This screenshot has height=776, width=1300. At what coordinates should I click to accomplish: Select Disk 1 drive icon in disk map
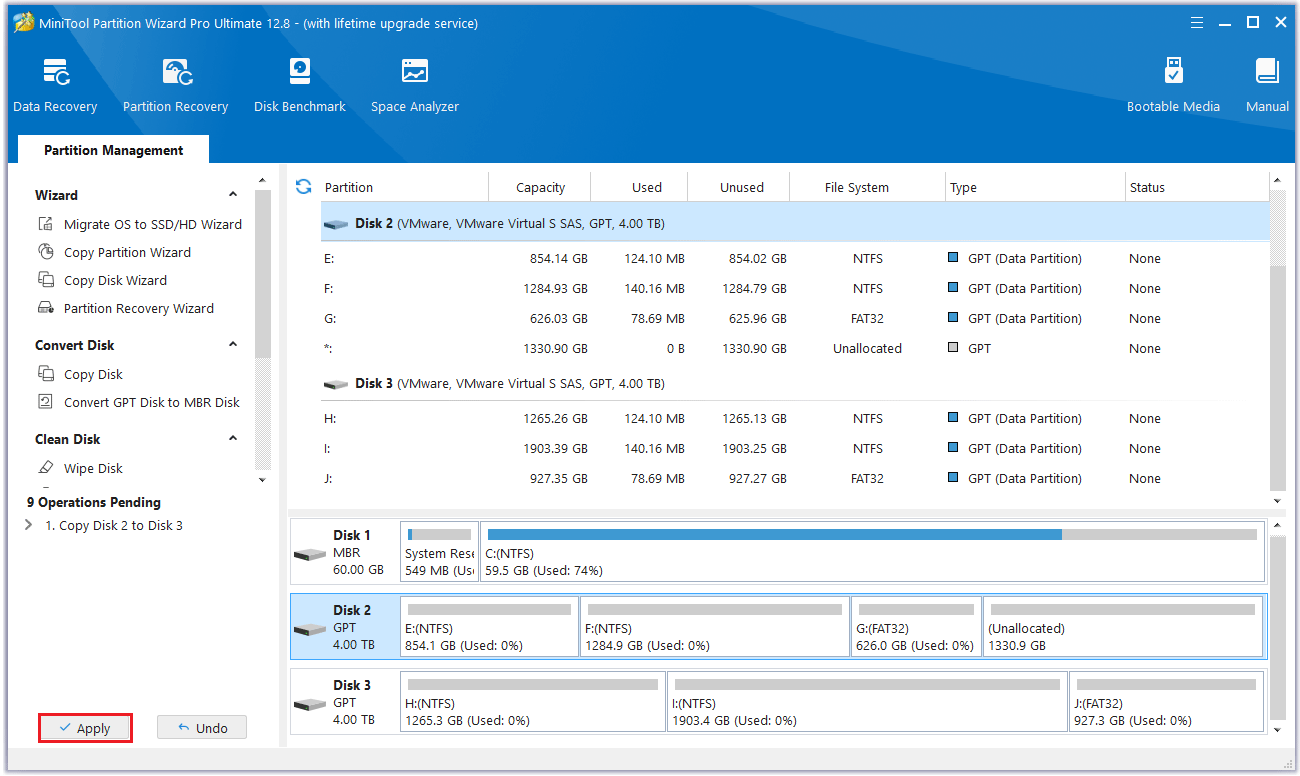[310, 554]
